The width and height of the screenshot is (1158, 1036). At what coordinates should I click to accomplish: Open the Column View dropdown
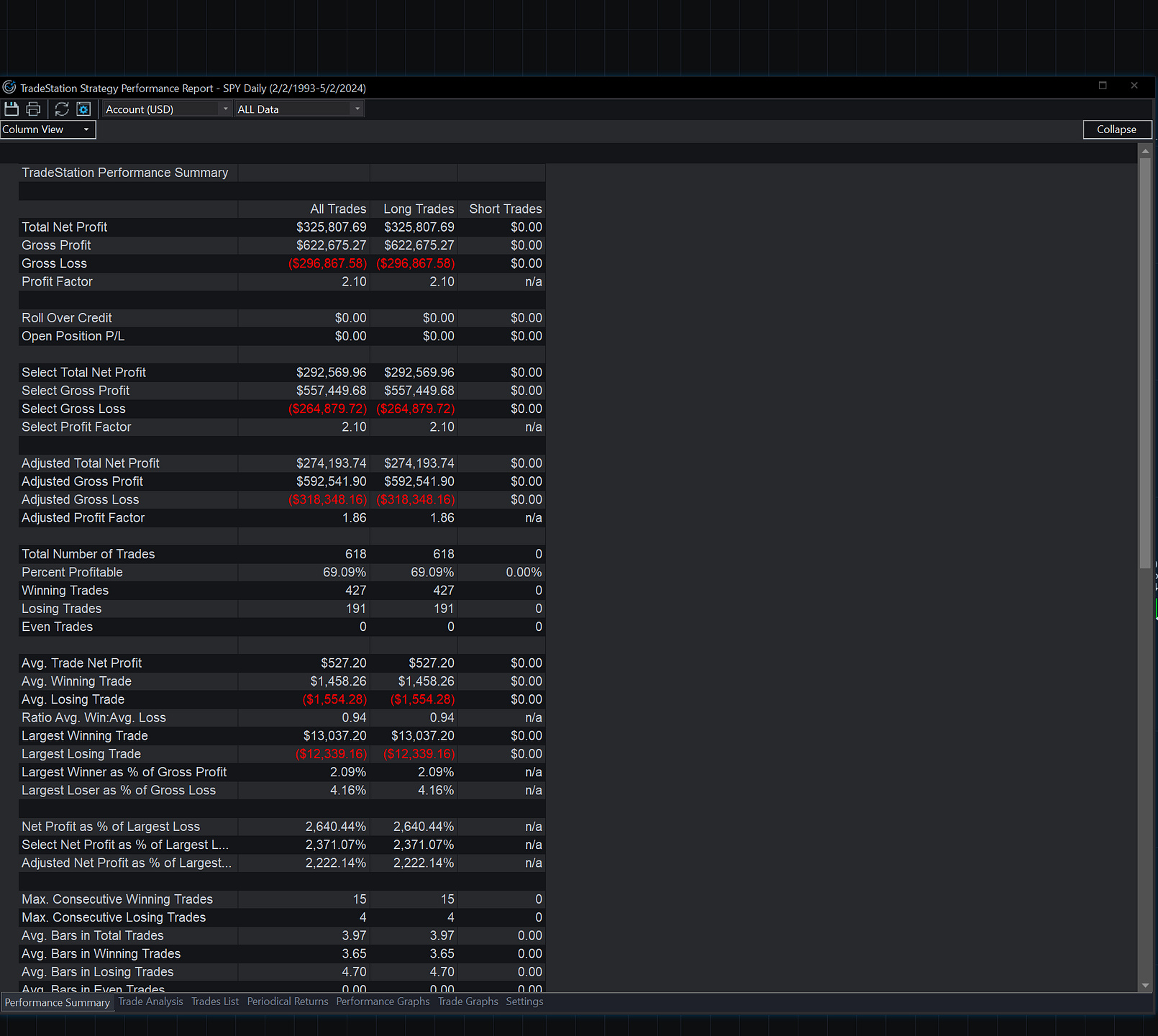pyautogui.click(x=47, y=129)
